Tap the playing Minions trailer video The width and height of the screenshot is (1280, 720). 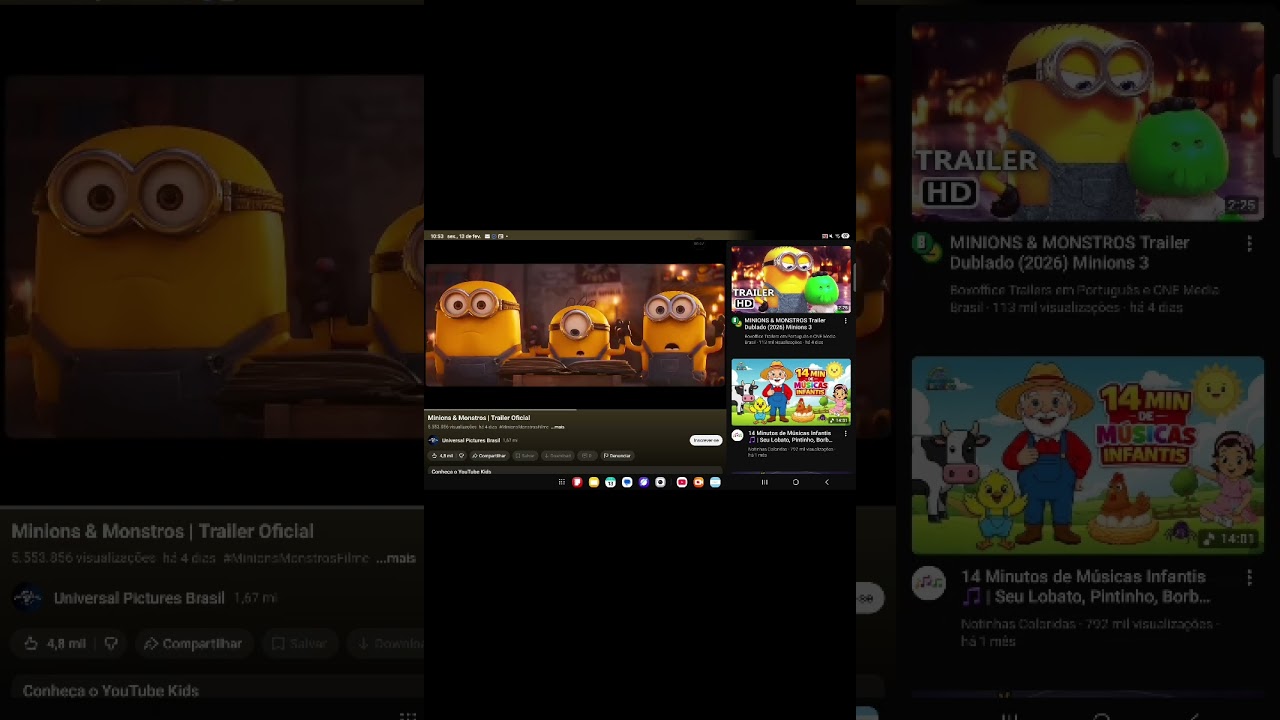575,325
